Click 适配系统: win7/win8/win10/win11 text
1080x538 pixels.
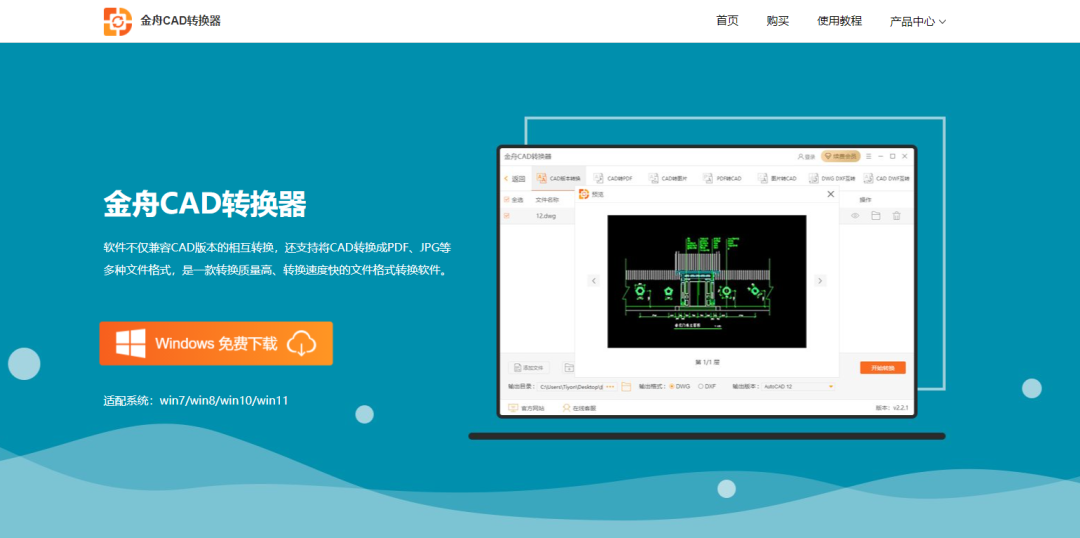tap(196, 400)
